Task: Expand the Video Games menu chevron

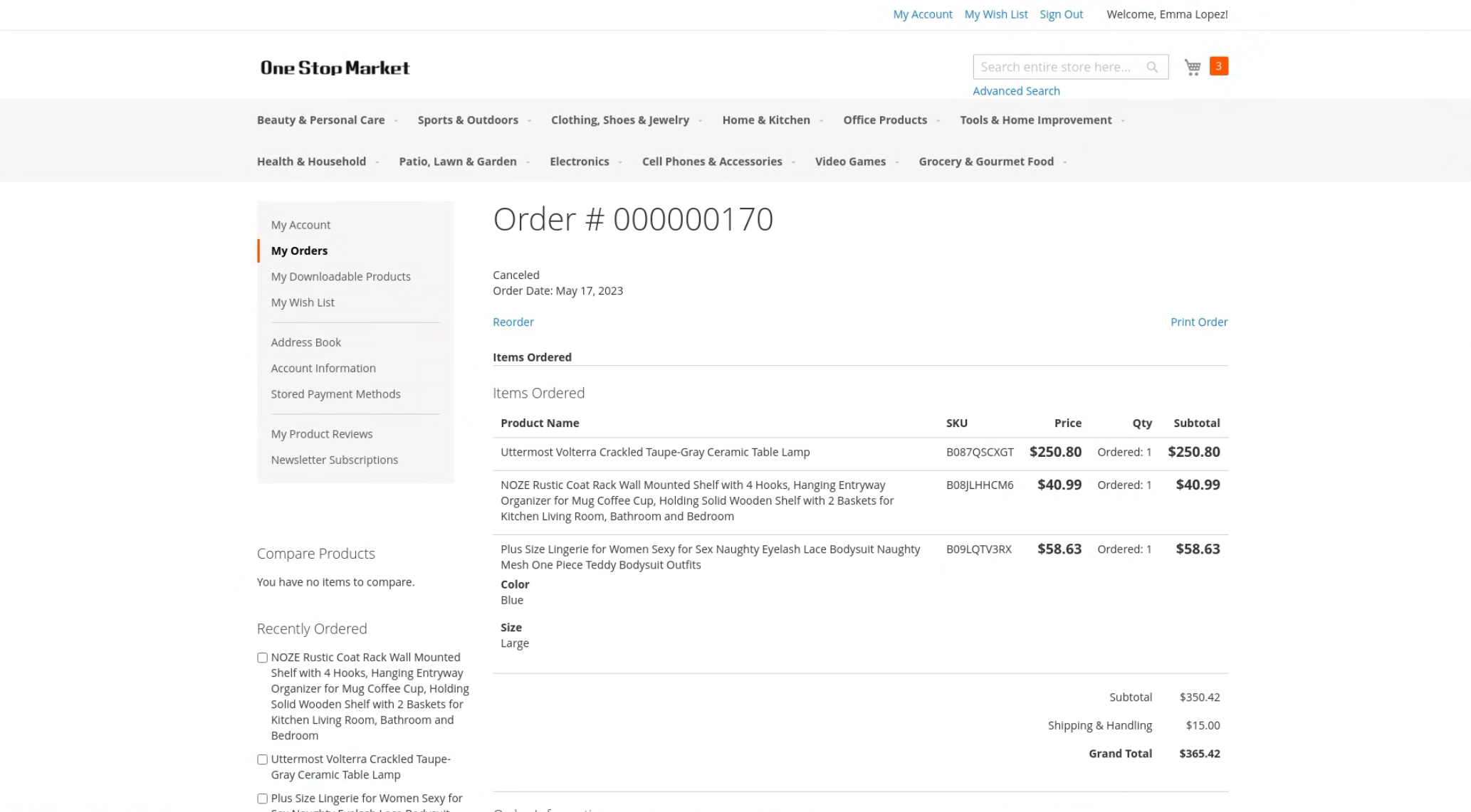Action: click(x=897, y=162)
